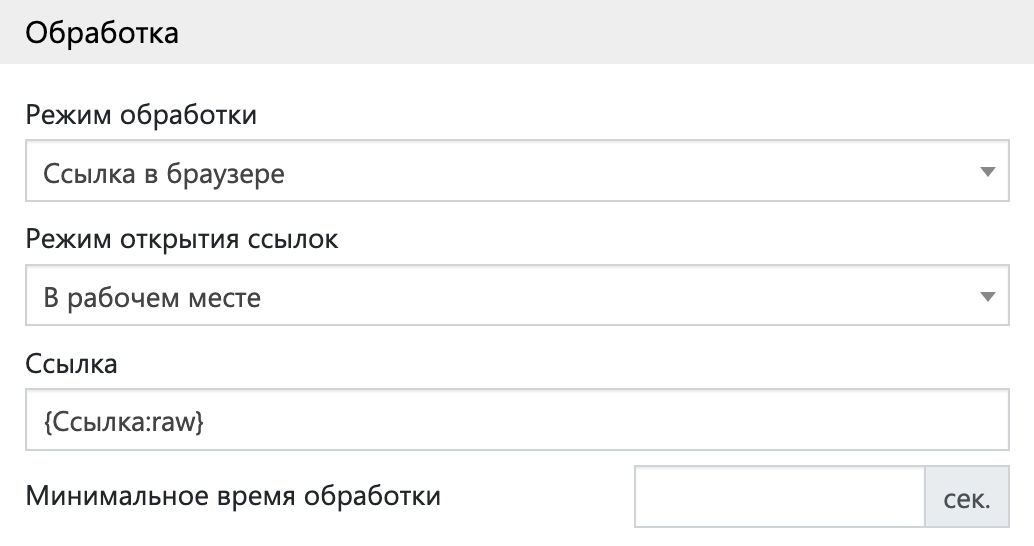Screen dimensions: 1034x546
Task: Click the gray bar beside the "Обработка" title
Action: click(600, 32)
